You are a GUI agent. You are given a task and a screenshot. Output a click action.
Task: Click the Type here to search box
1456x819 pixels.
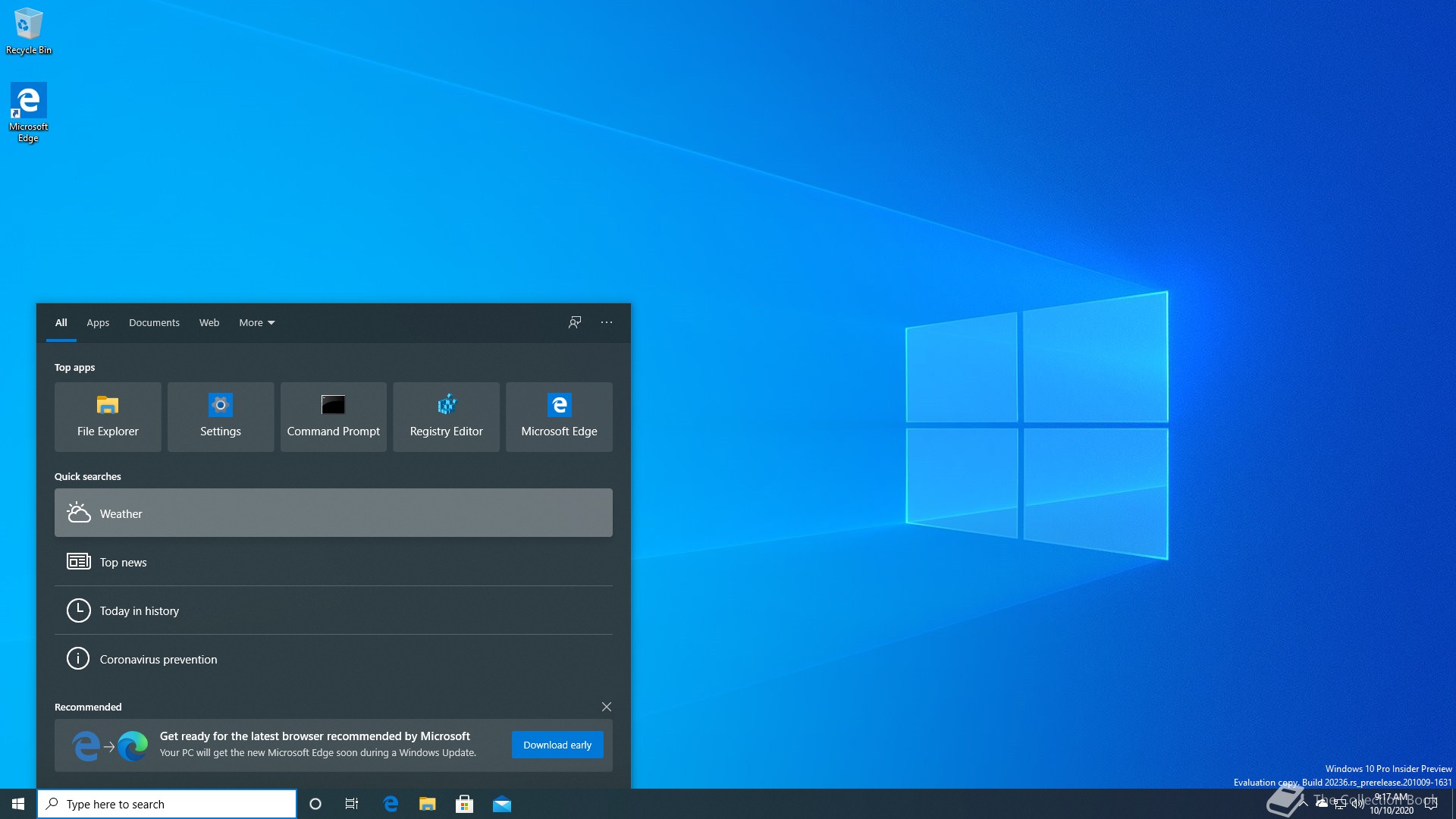167,804
